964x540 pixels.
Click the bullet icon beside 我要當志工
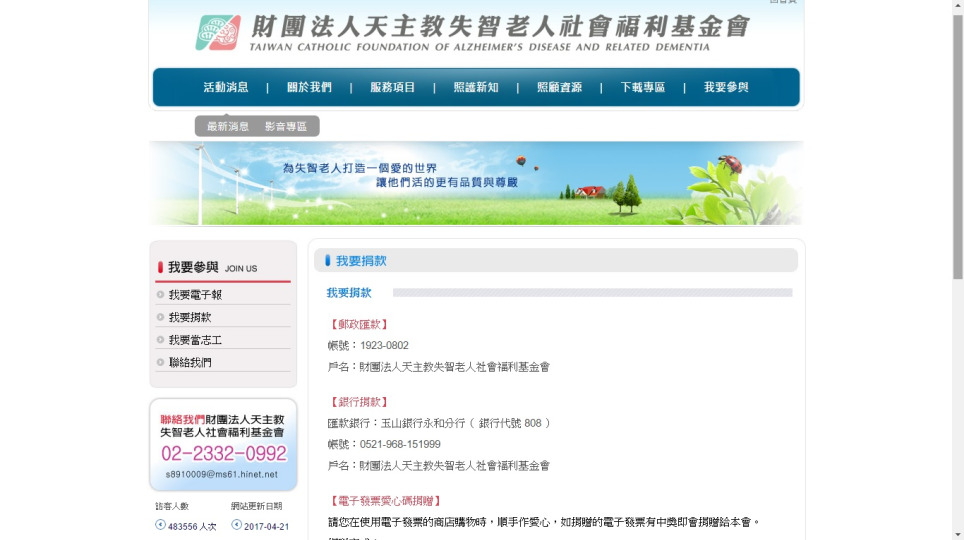(x=160, y=340)
